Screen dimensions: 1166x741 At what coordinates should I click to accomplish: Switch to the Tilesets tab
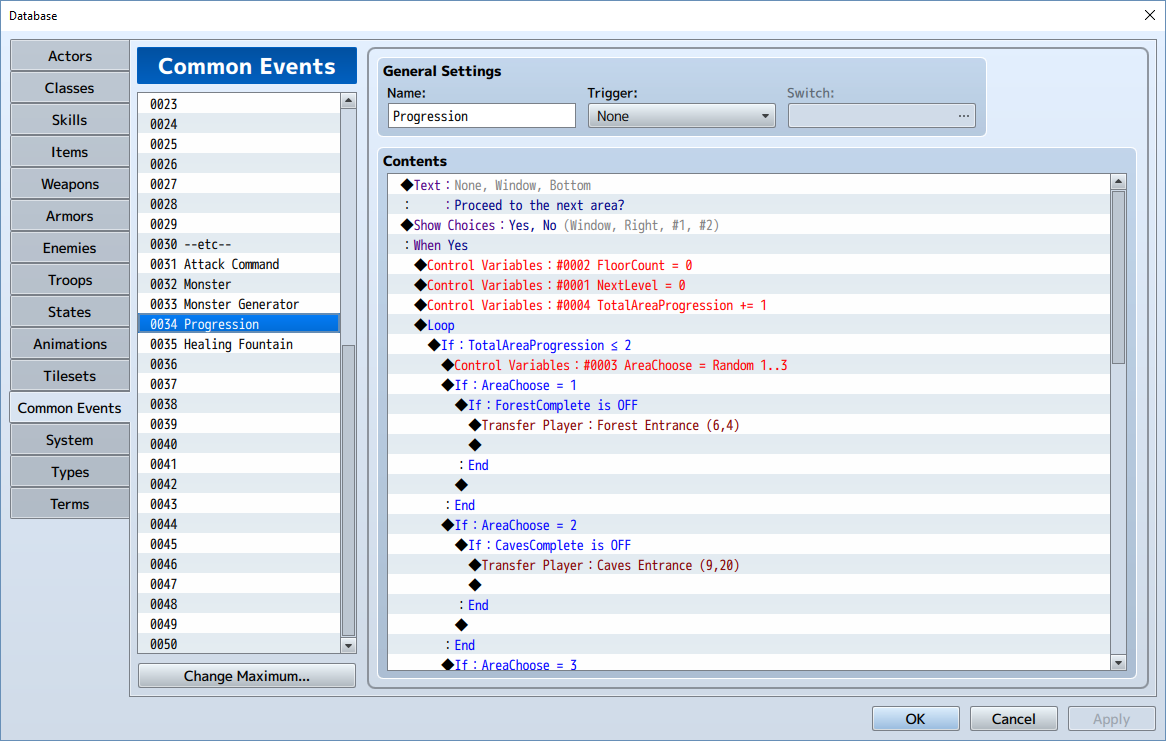pyautogui.click(x=70, y=376)
